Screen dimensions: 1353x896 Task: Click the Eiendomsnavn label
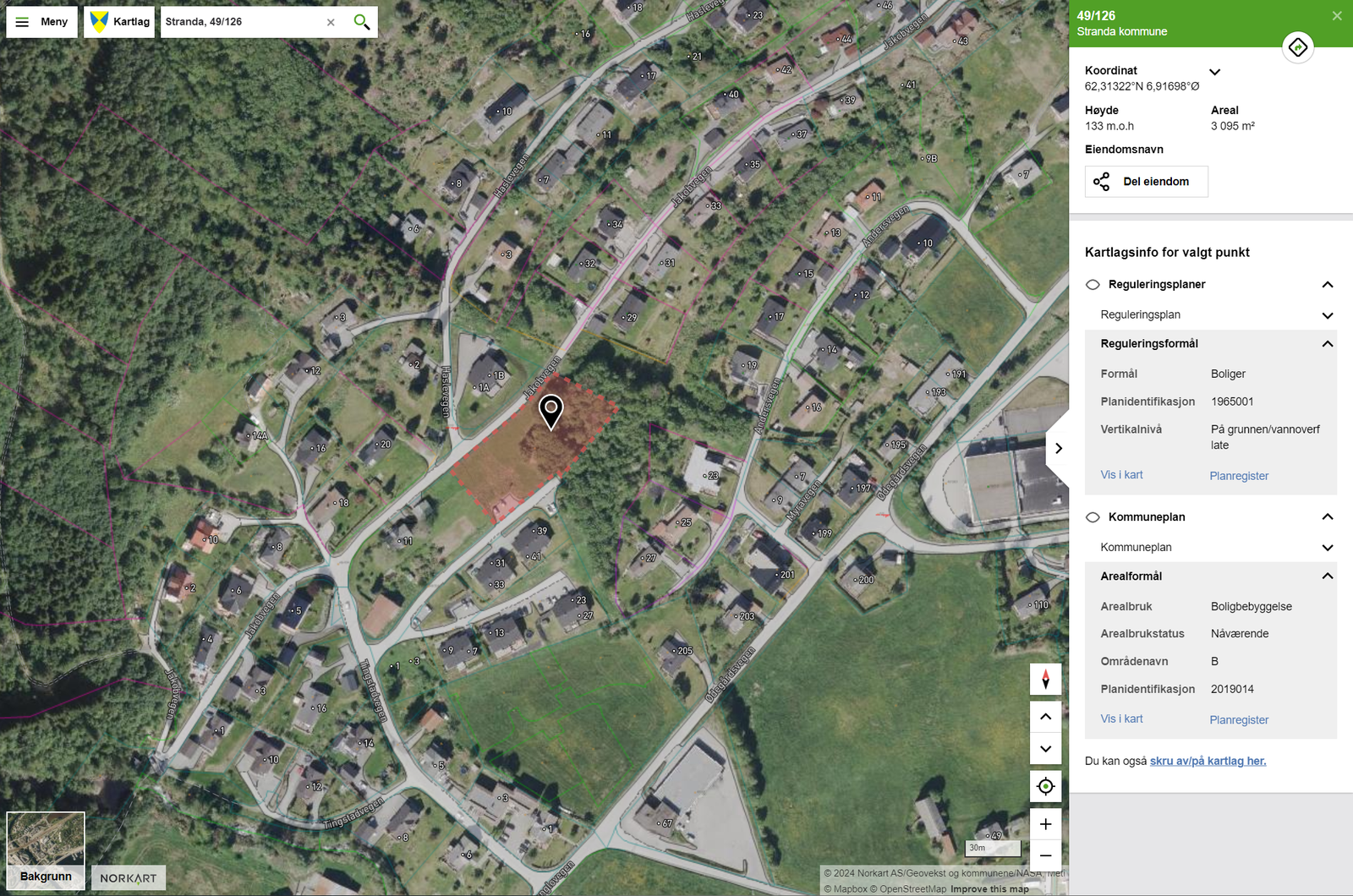pyautogui.click(x=1124, y=150)
